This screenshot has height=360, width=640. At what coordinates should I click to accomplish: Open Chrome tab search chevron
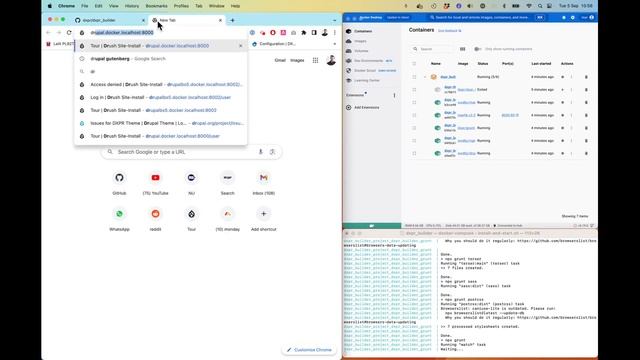pyautogui.click(x=334, y=20)
